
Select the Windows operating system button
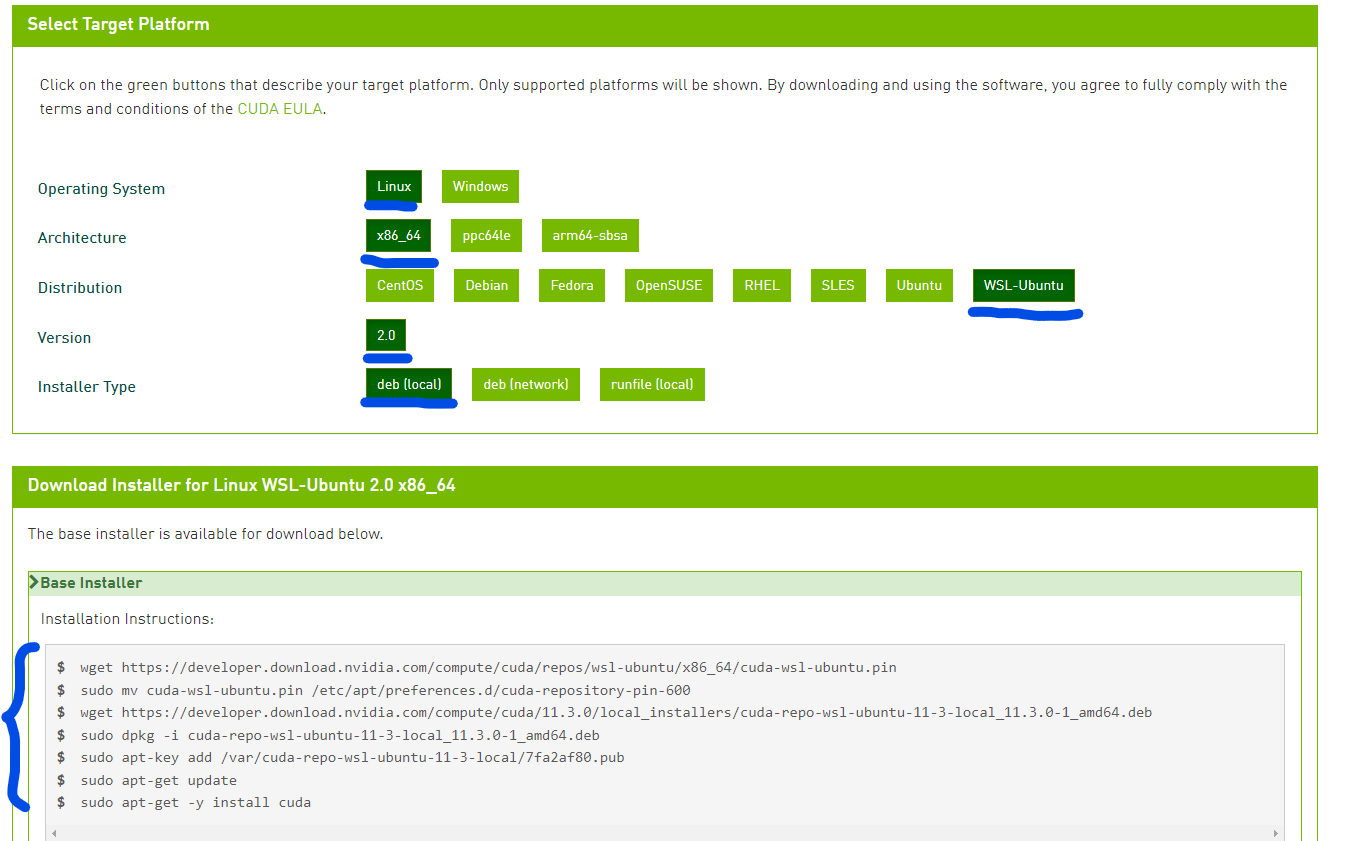point(480,186)
